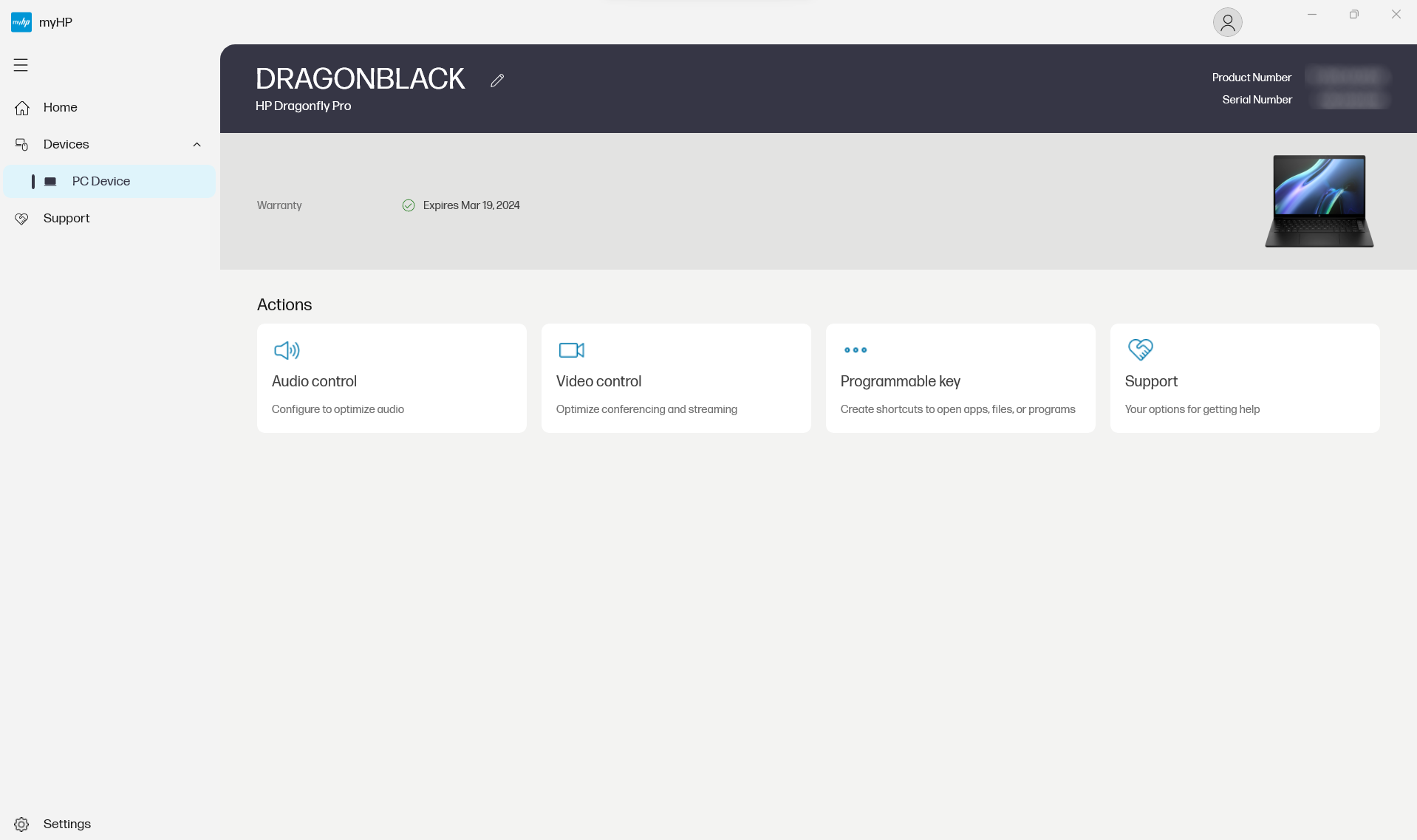Open the Video control card
The height and width of the screenshot is (840, 1417).
[x=676, y=378]
